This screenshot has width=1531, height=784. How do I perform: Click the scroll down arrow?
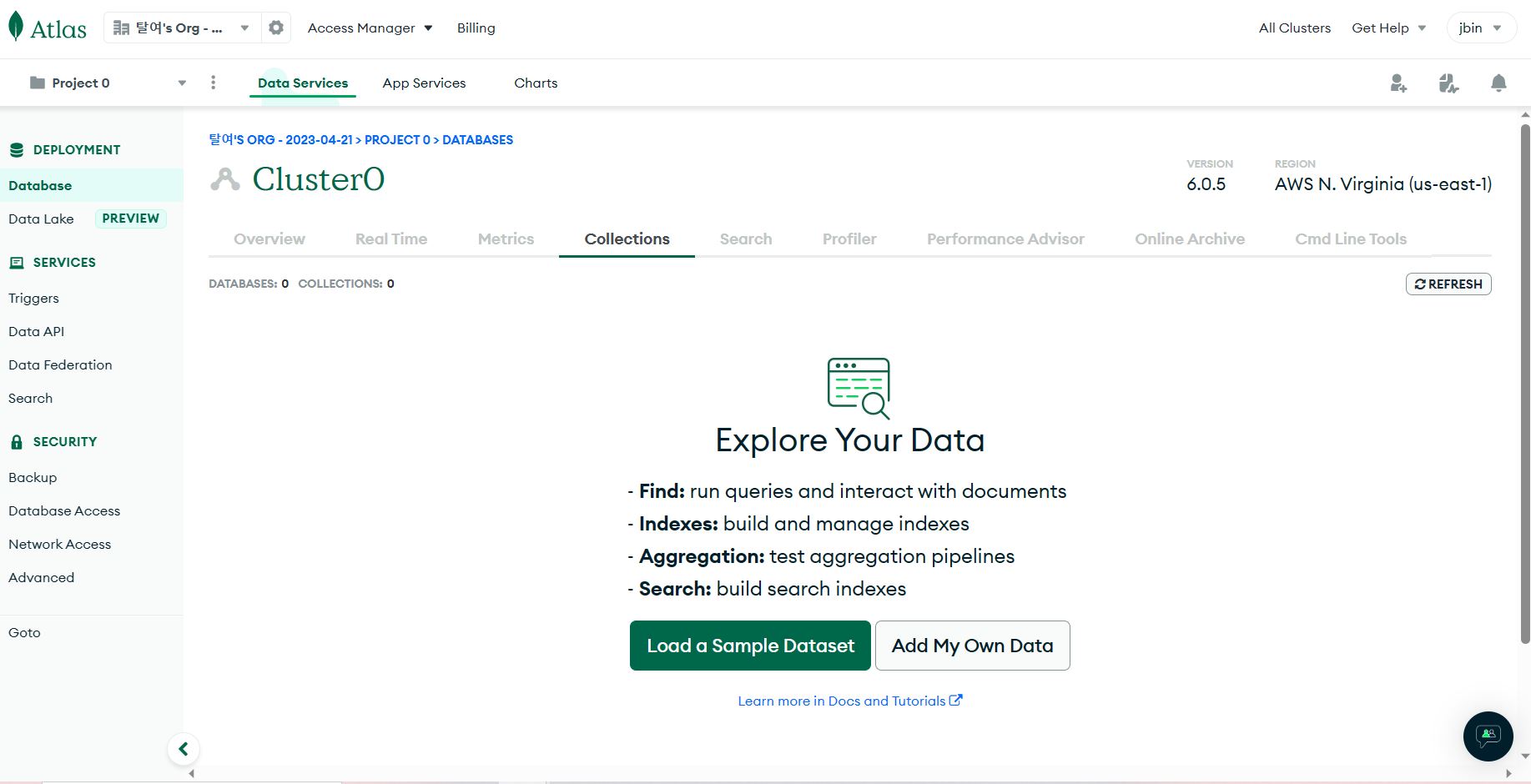[1525, 756]
